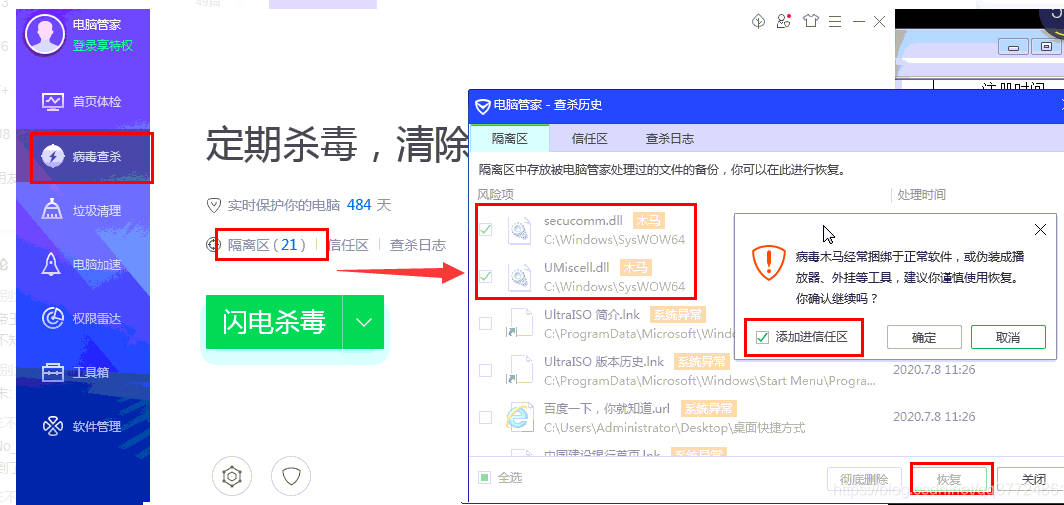Screen dimensions: 1064x505
Task: Click the 系统异常 tag on UltraISO 简介.lnk
Action: coord(678,314)
